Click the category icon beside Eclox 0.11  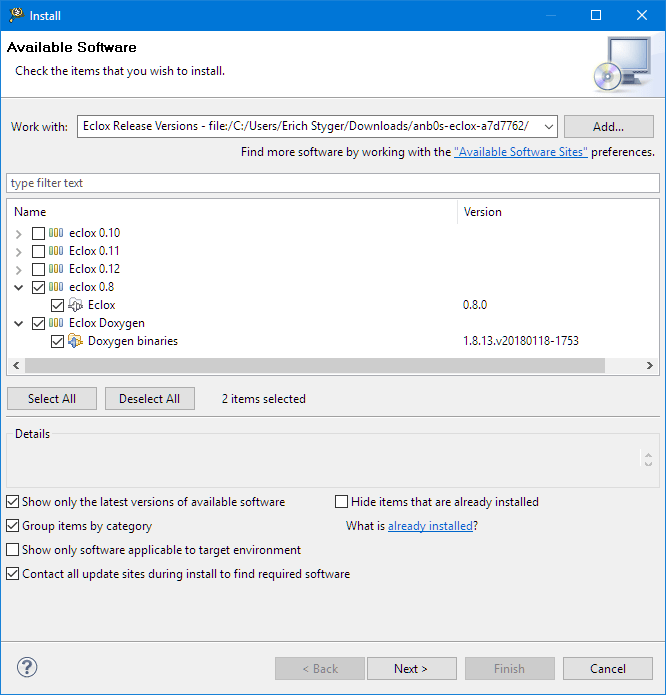(x=56, y=251)
